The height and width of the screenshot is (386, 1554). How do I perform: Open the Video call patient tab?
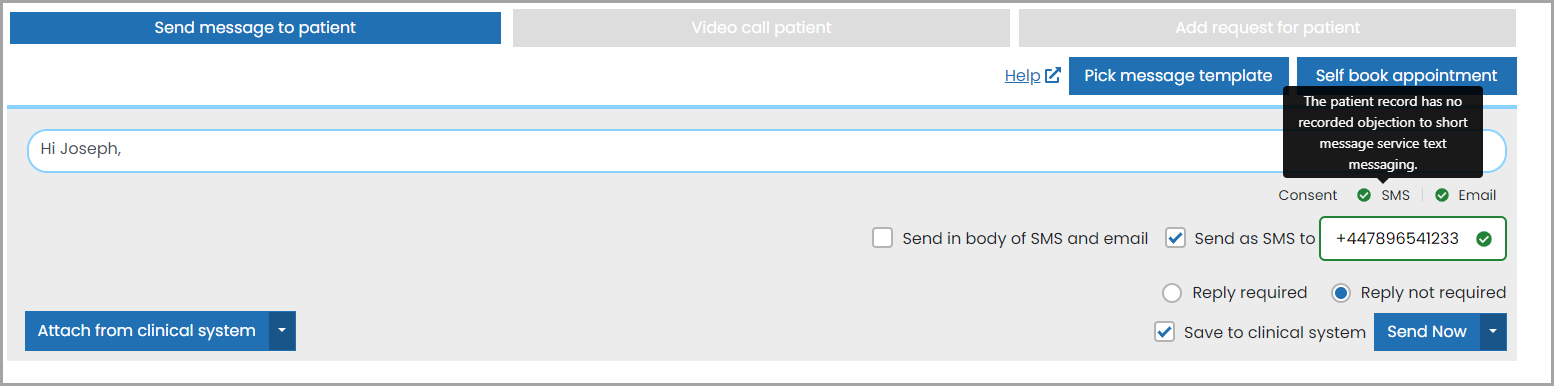tap(761, 28)
